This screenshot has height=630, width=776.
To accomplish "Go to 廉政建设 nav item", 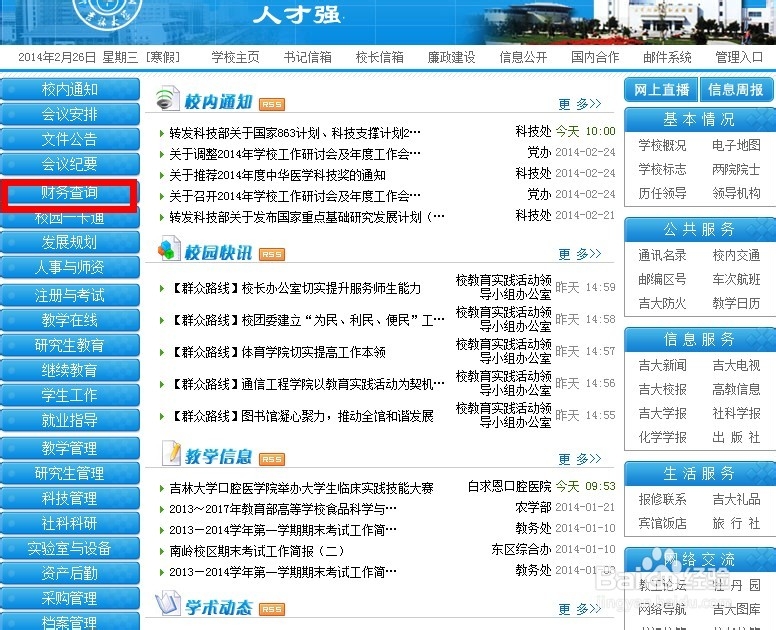I will (451, 57).
